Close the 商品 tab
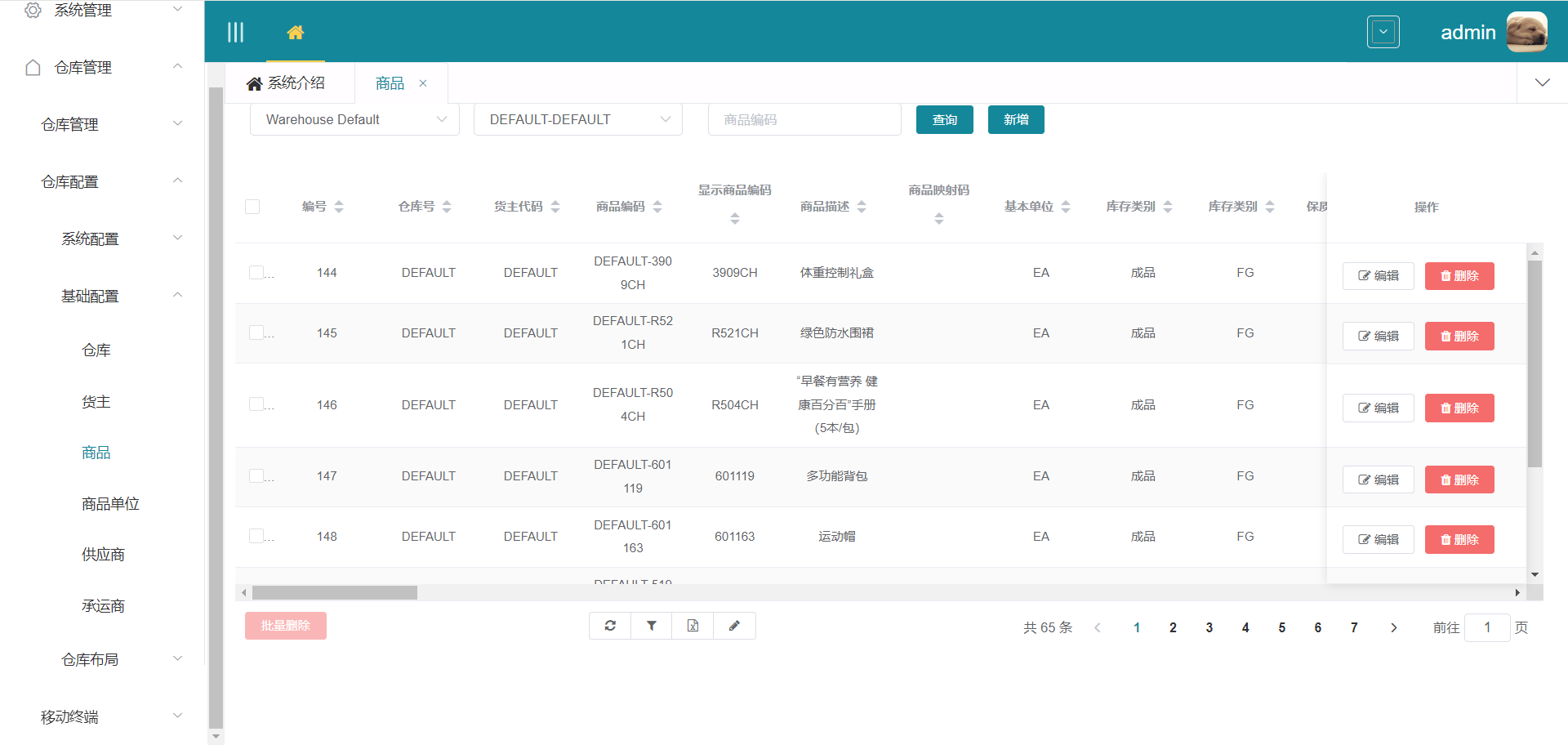Screen dimensions: 1568x745 click(423, 83)
